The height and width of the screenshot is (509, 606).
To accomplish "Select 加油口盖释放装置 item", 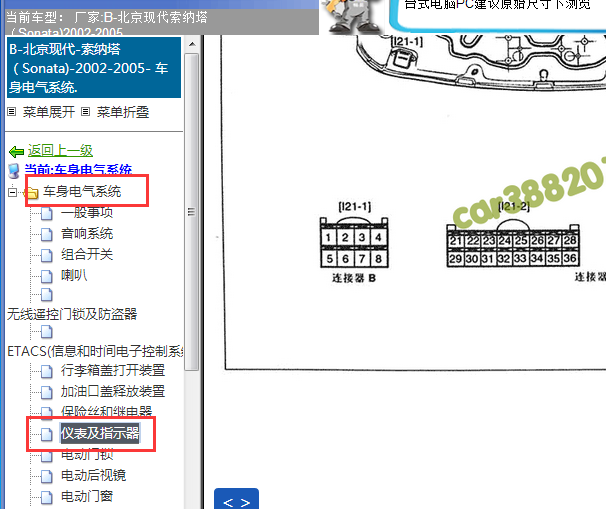I will [113, 391].
